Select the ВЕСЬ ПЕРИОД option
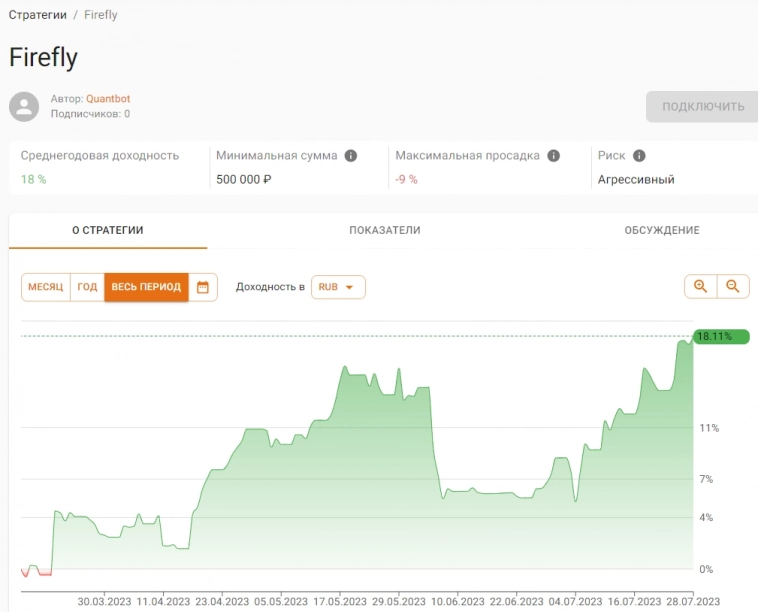This screenshot has height=612, width=758. click(x=146, y=287)
